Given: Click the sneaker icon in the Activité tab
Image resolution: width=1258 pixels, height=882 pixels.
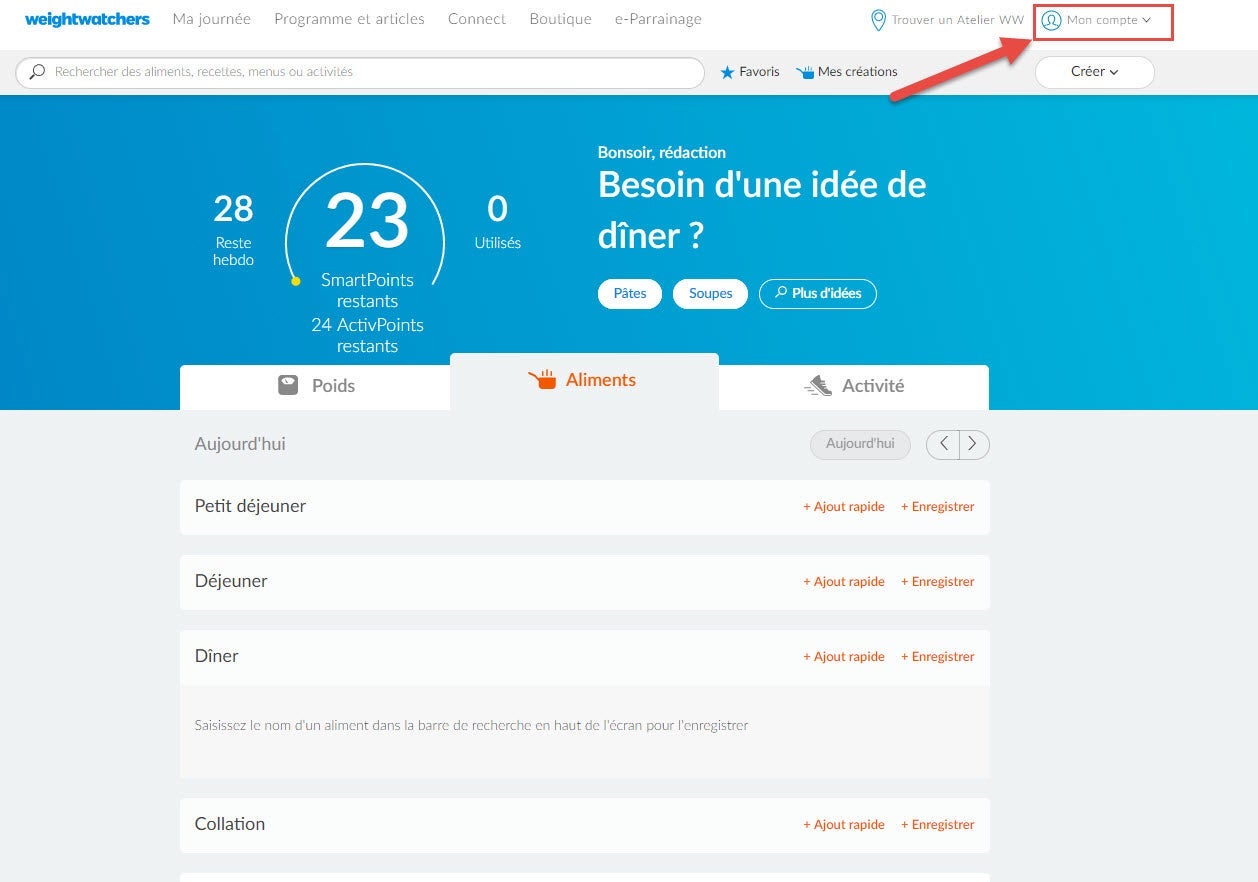Looking at the screenshot, I should point(818,386).
